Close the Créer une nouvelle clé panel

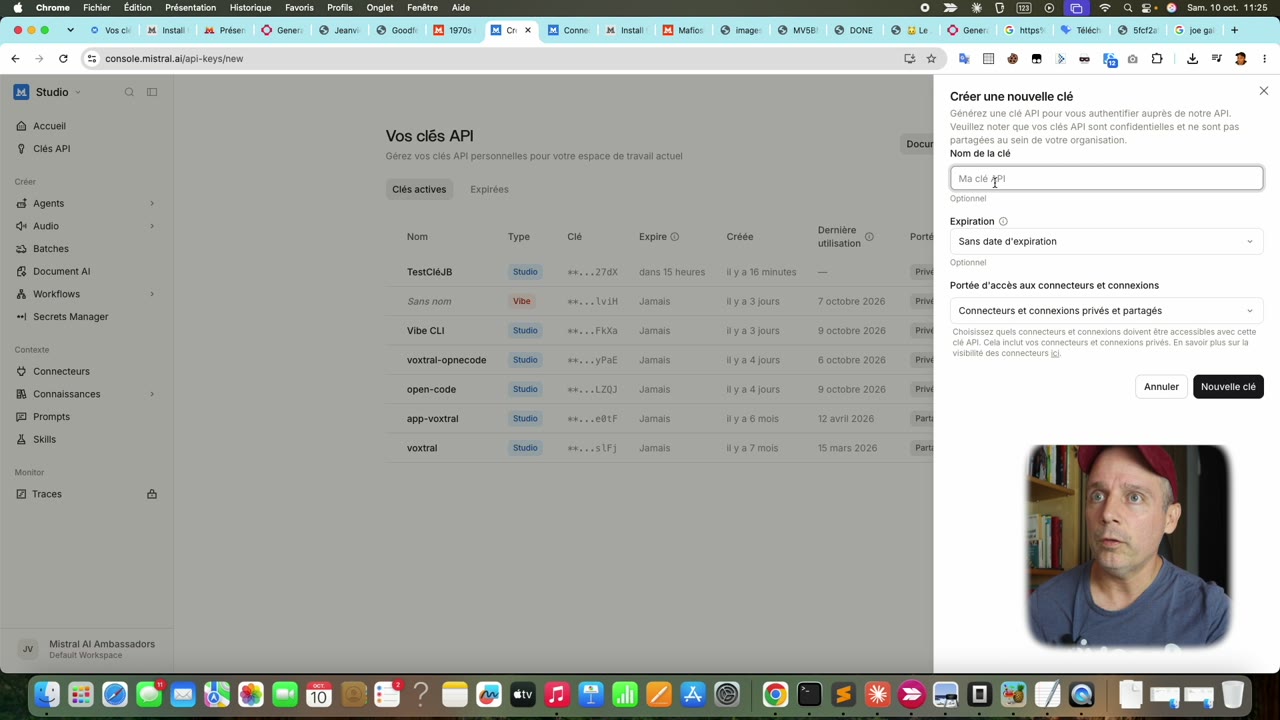click(1263, 91)
